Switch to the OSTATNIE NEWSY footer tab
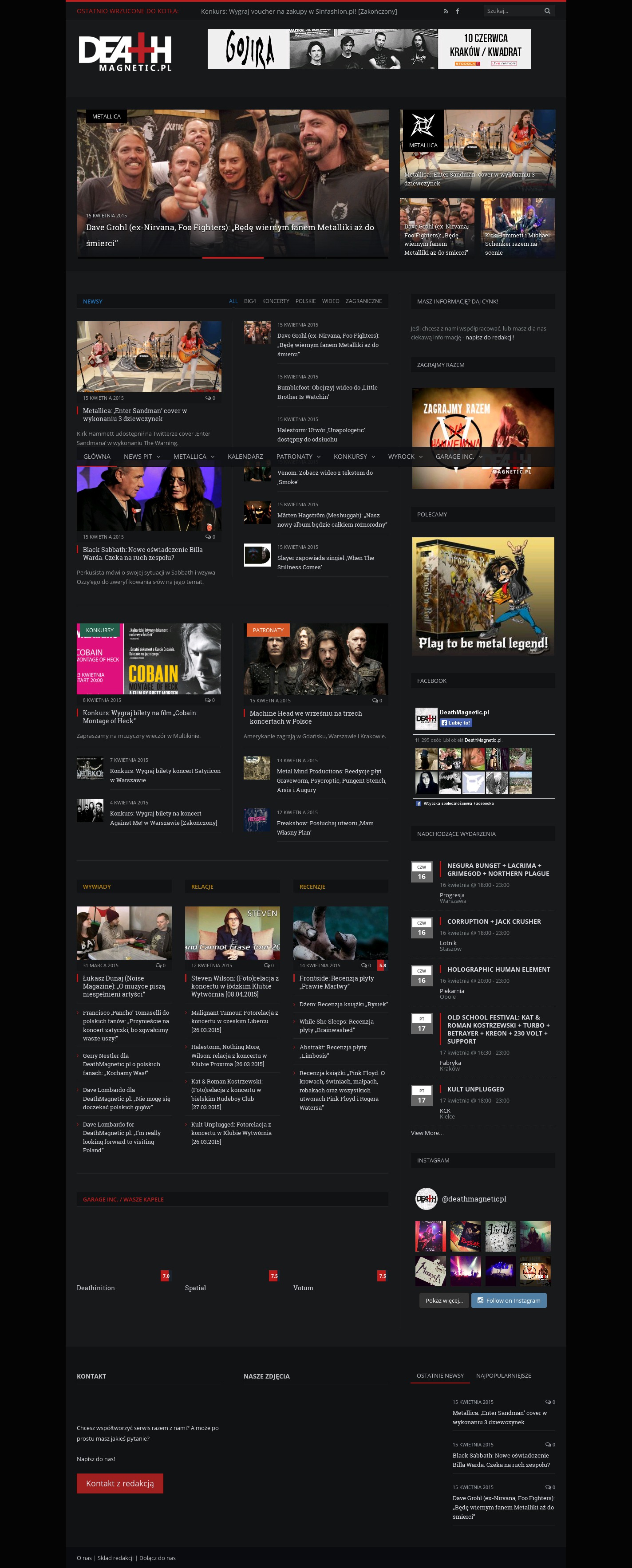632x1568 pixels. 440,1375
